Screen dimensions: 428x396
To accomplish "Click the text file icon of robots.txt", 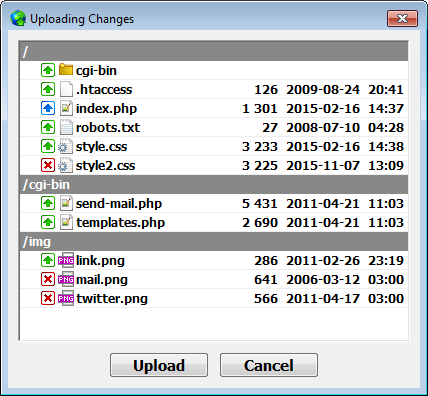I will tap(66, 127).
